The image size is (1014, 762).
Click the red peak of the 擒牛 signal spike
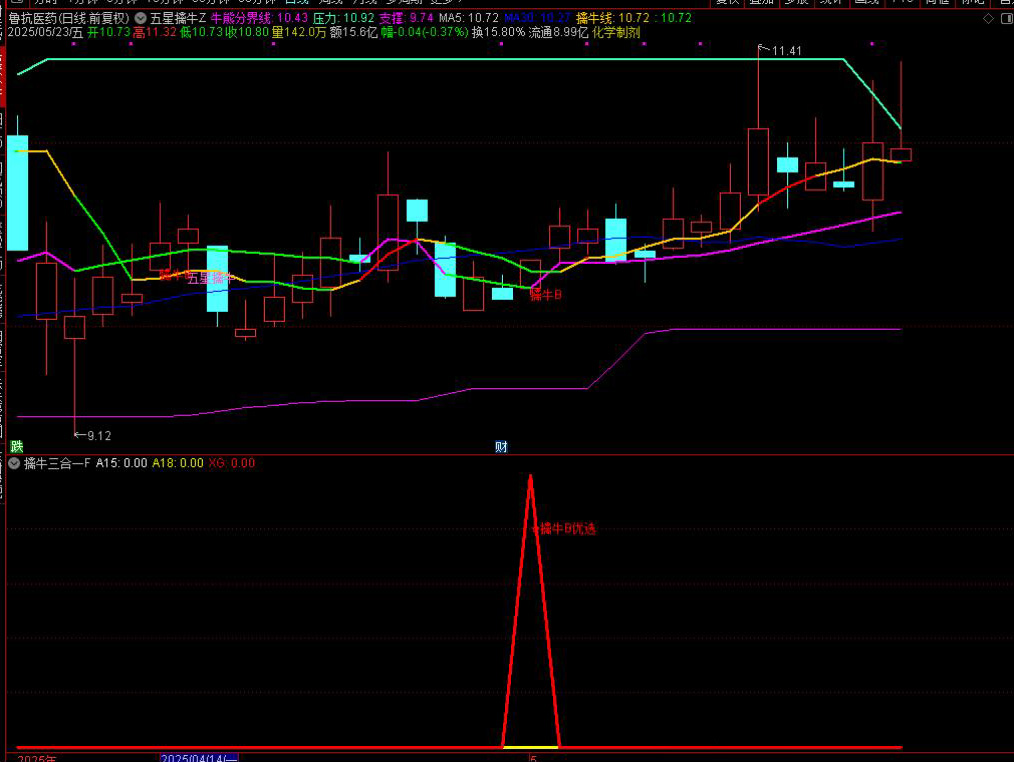point(530,476)
